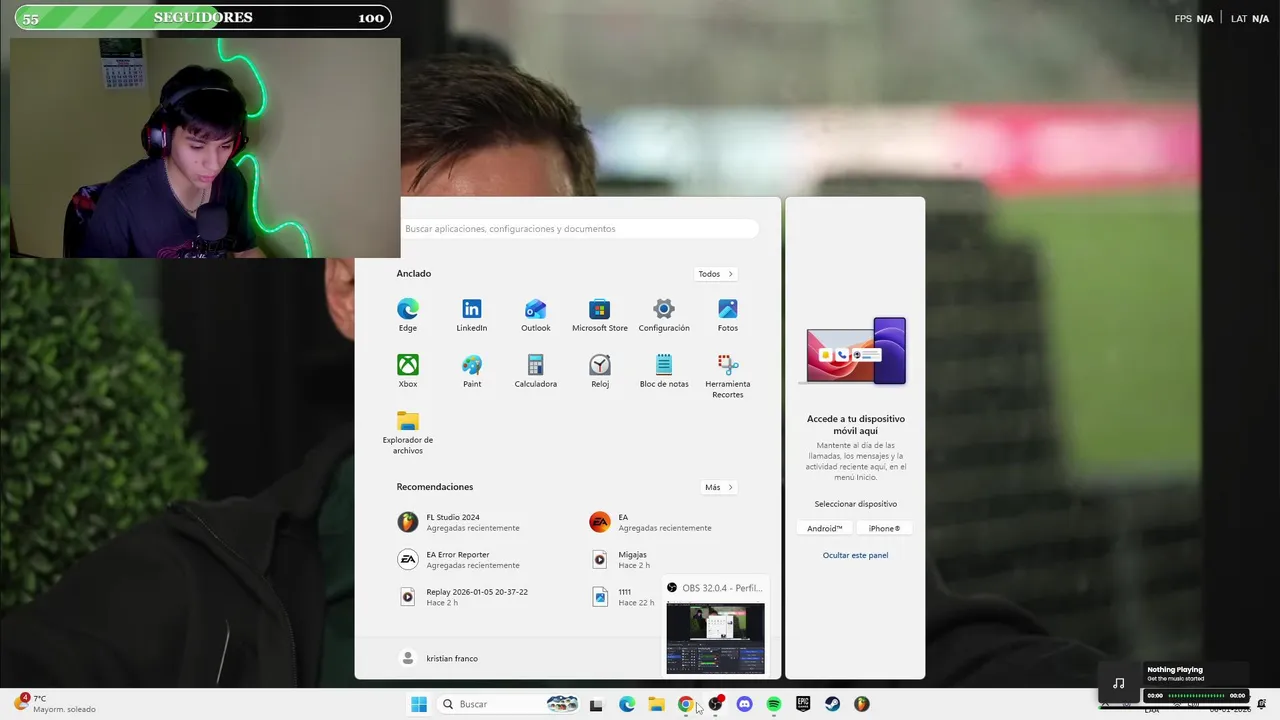Click the music widget progress bar
Screen dimensions: 1280x720
tap(1196, 695)
